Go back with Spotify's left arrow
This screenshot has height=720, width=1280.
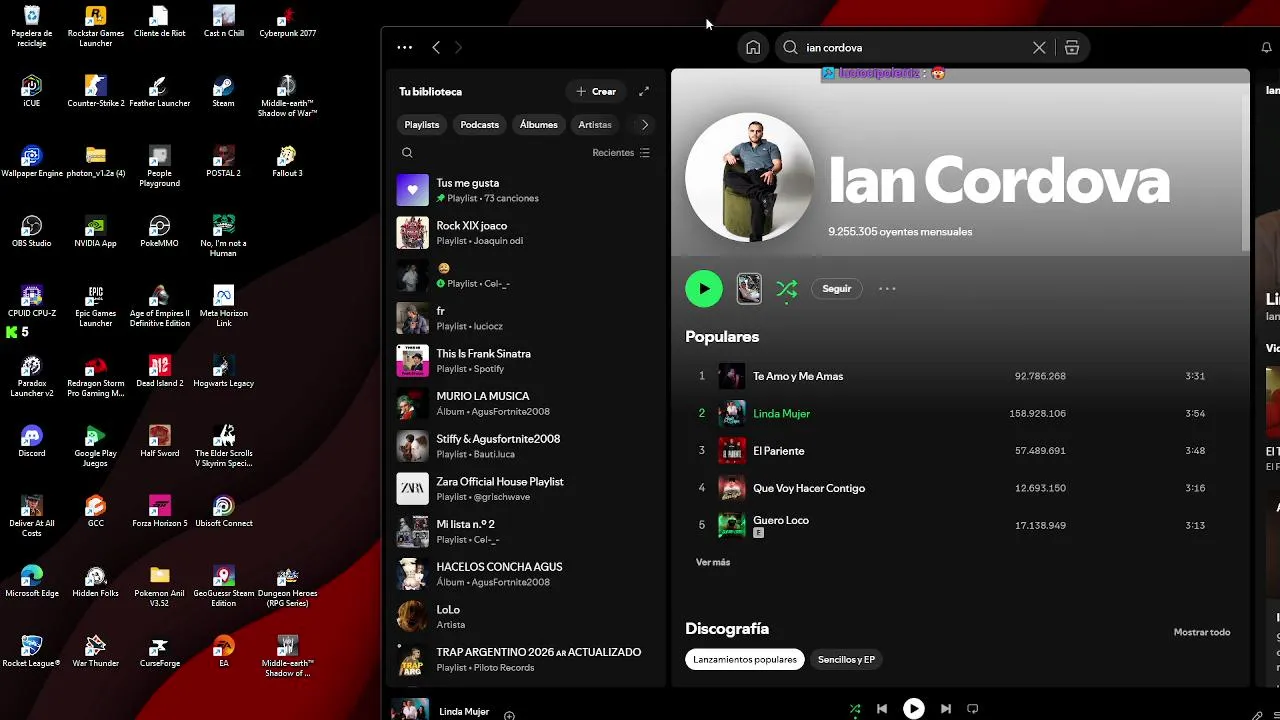pos(436,47)
